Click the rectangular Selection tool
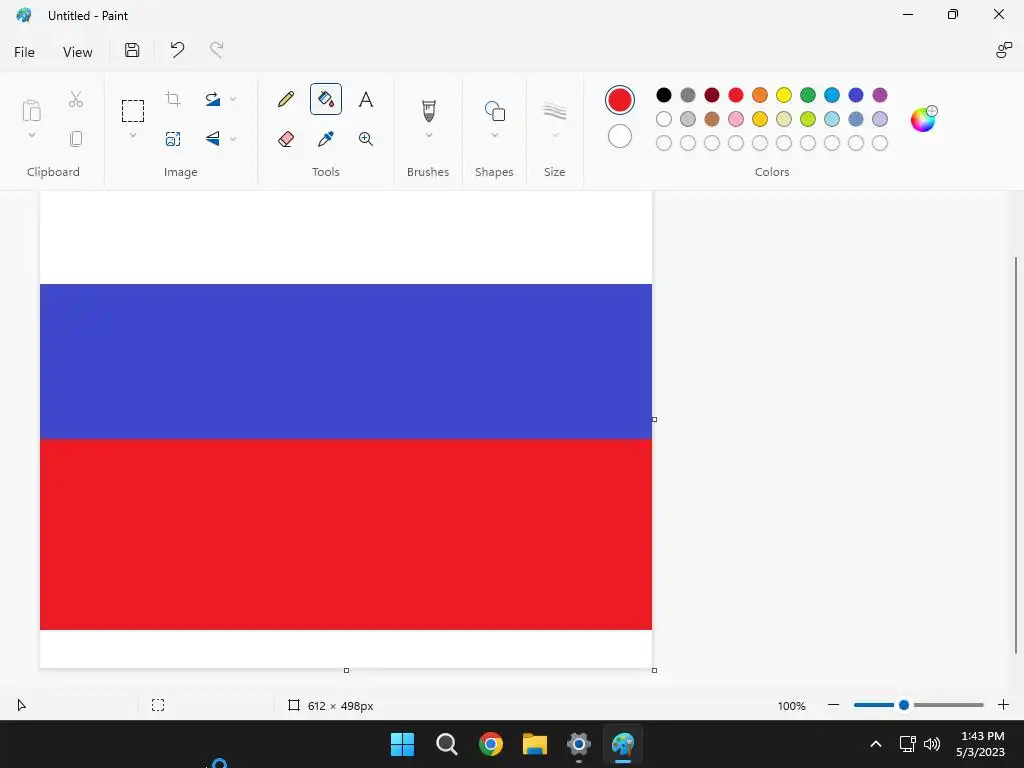1024x768 pixels. [133, 111]
